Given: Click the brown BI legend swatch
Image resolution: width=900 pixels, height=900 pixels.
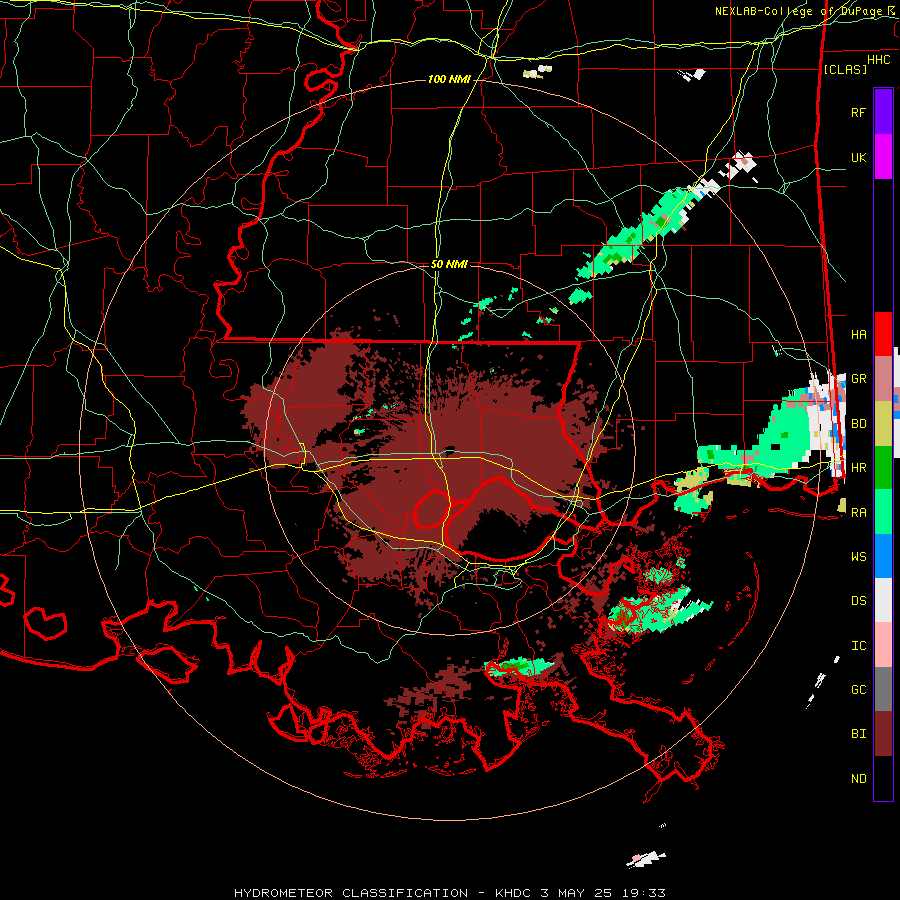Looking at the screenshot, I should point(883,734).
